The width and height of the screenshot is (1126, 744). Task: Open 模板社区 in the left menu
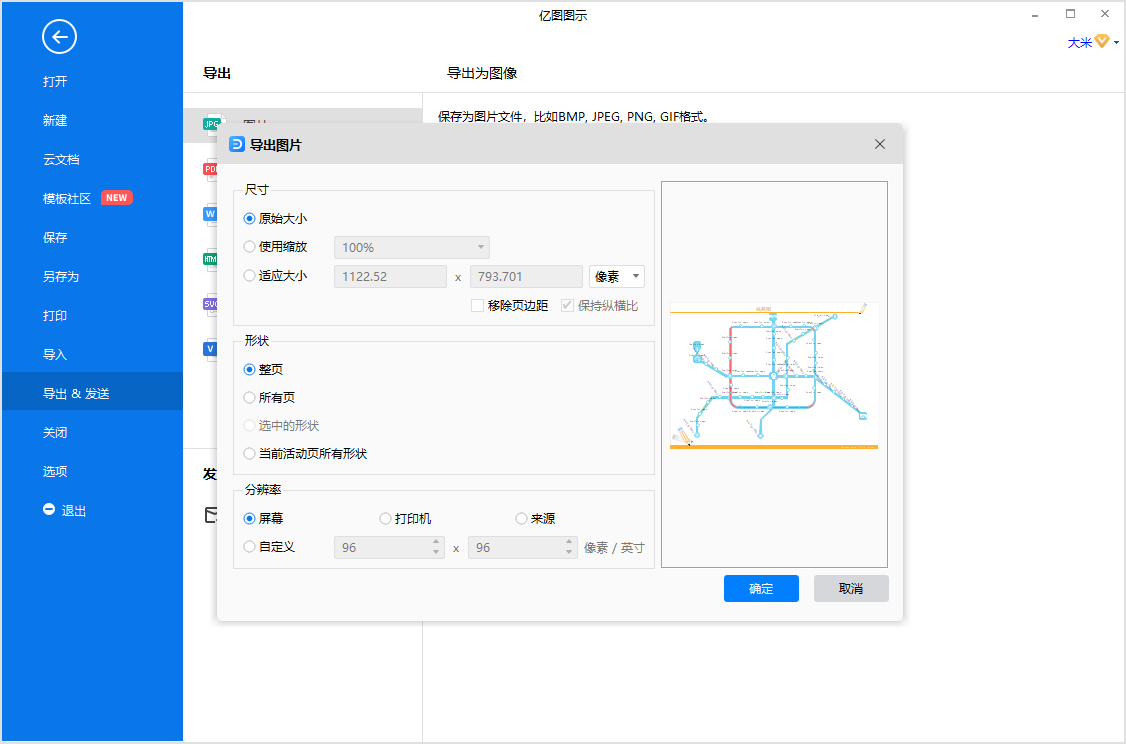tap(67, 198)
